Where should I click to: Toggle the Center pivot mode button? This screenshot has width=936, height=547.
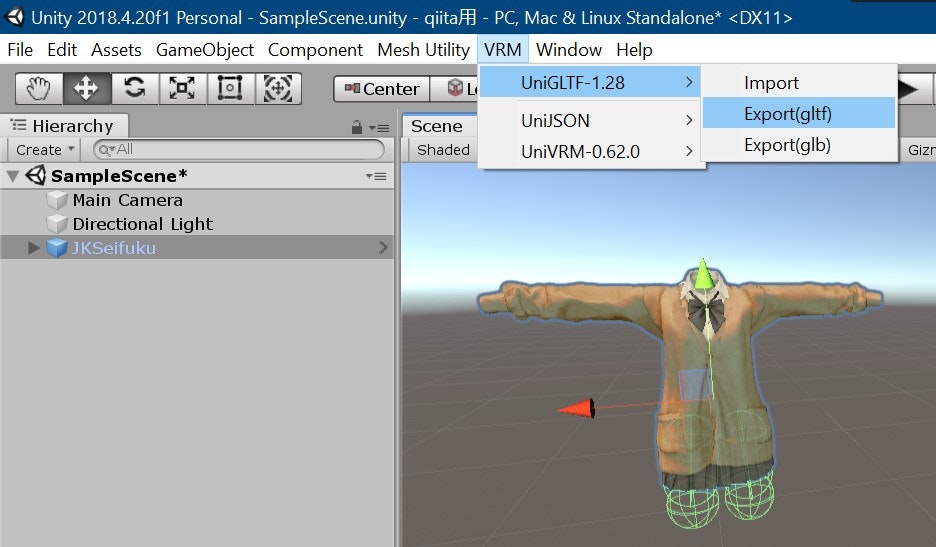click(381, 89)
